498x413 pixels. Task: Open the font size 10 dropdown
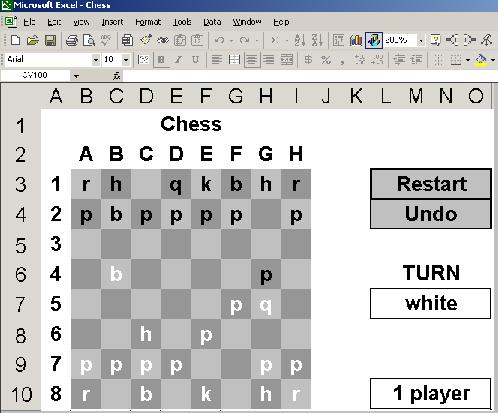pos(126,60)
